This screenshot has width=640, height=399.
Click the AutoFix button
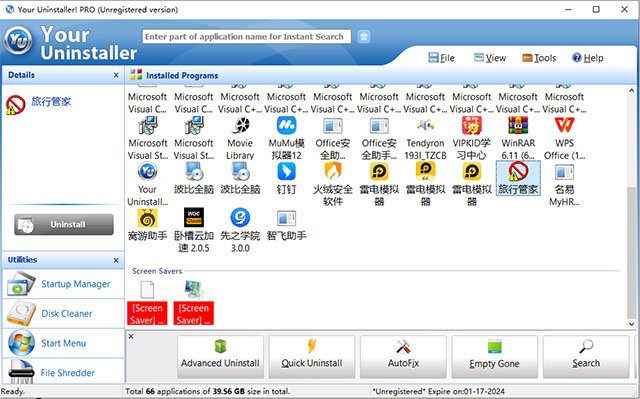403,357
